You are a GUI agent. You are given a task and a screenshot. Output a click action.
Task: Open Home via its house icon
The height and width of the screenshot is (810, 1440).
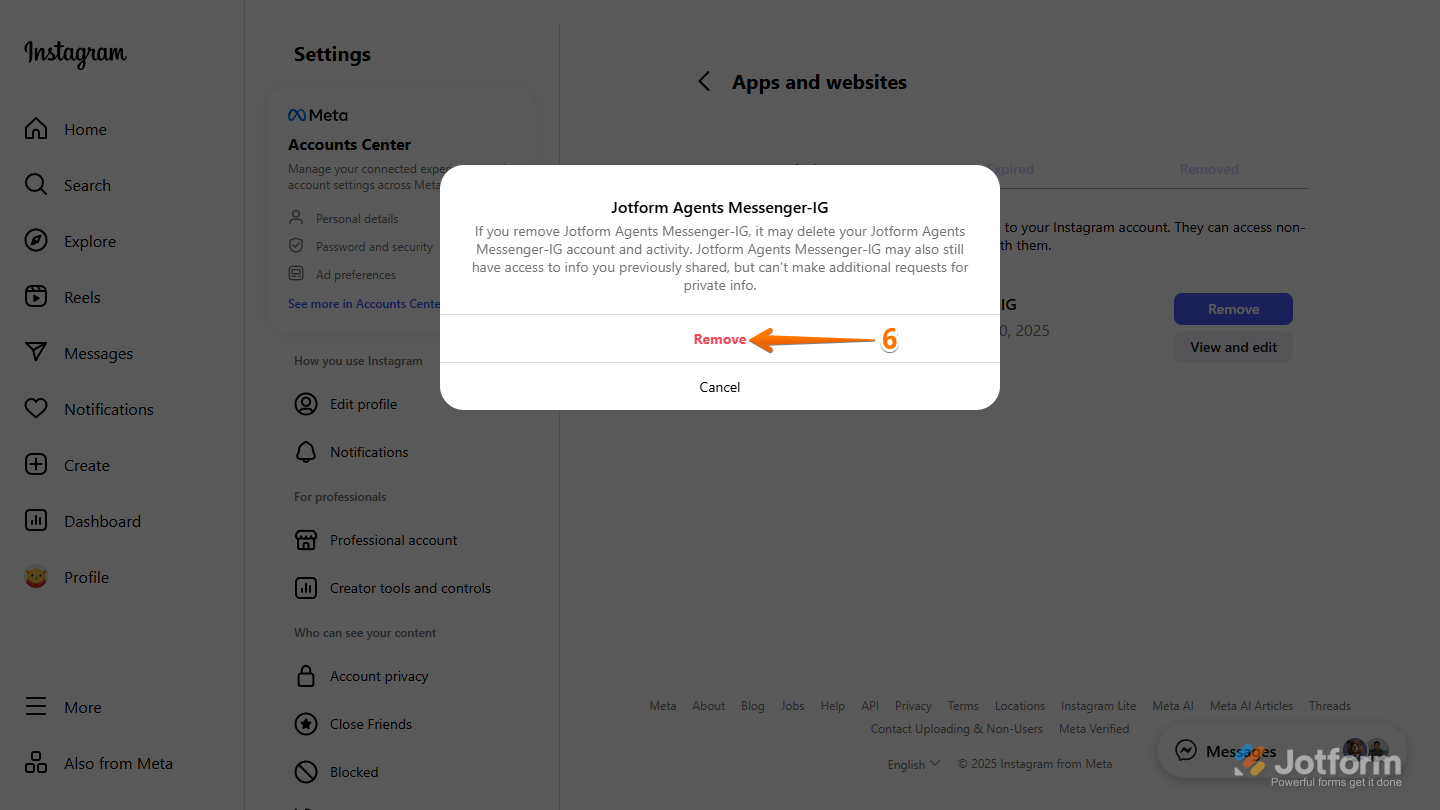click(x=36, y=129)
